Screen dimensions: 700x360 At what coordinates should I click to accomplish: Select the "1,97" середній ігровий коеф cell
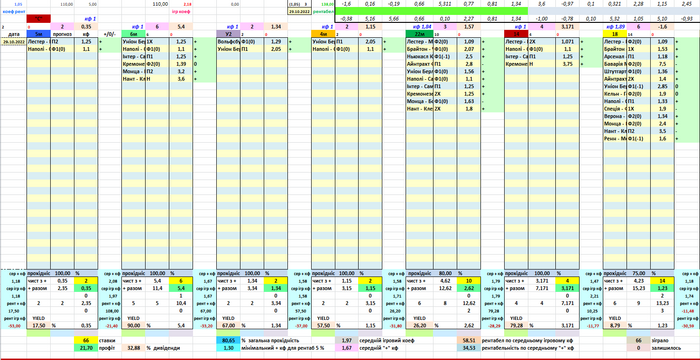[347, 340]
